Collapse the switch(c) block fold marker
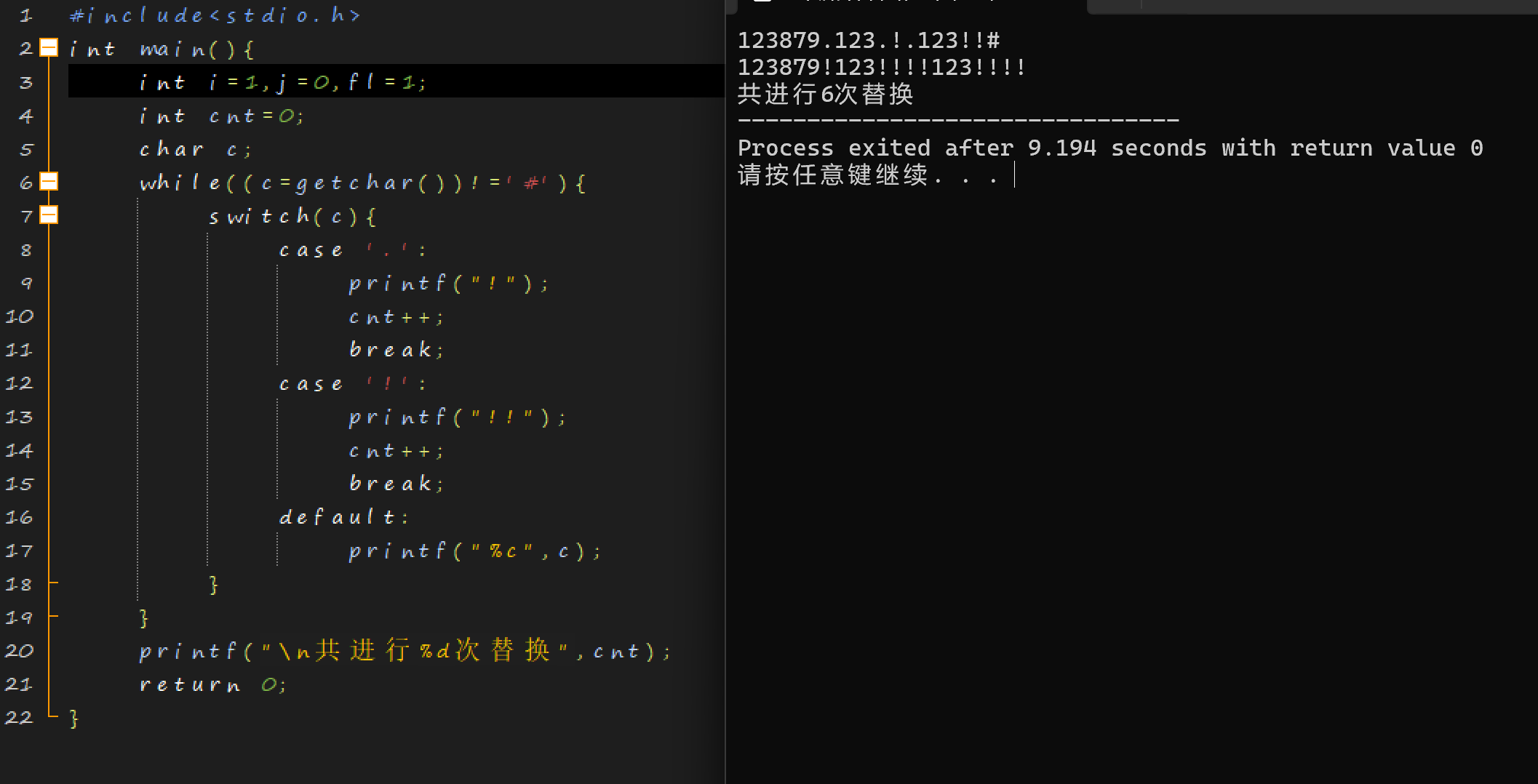 tap(49, 215)
